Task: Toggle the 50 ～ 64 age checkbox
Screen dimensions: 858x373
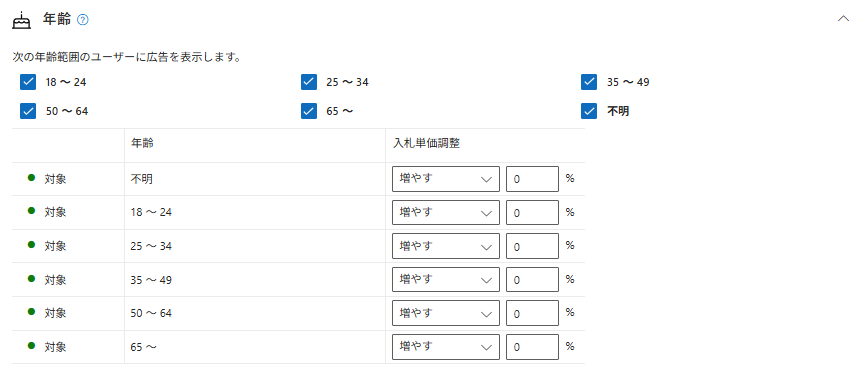Action: point(28,111)
